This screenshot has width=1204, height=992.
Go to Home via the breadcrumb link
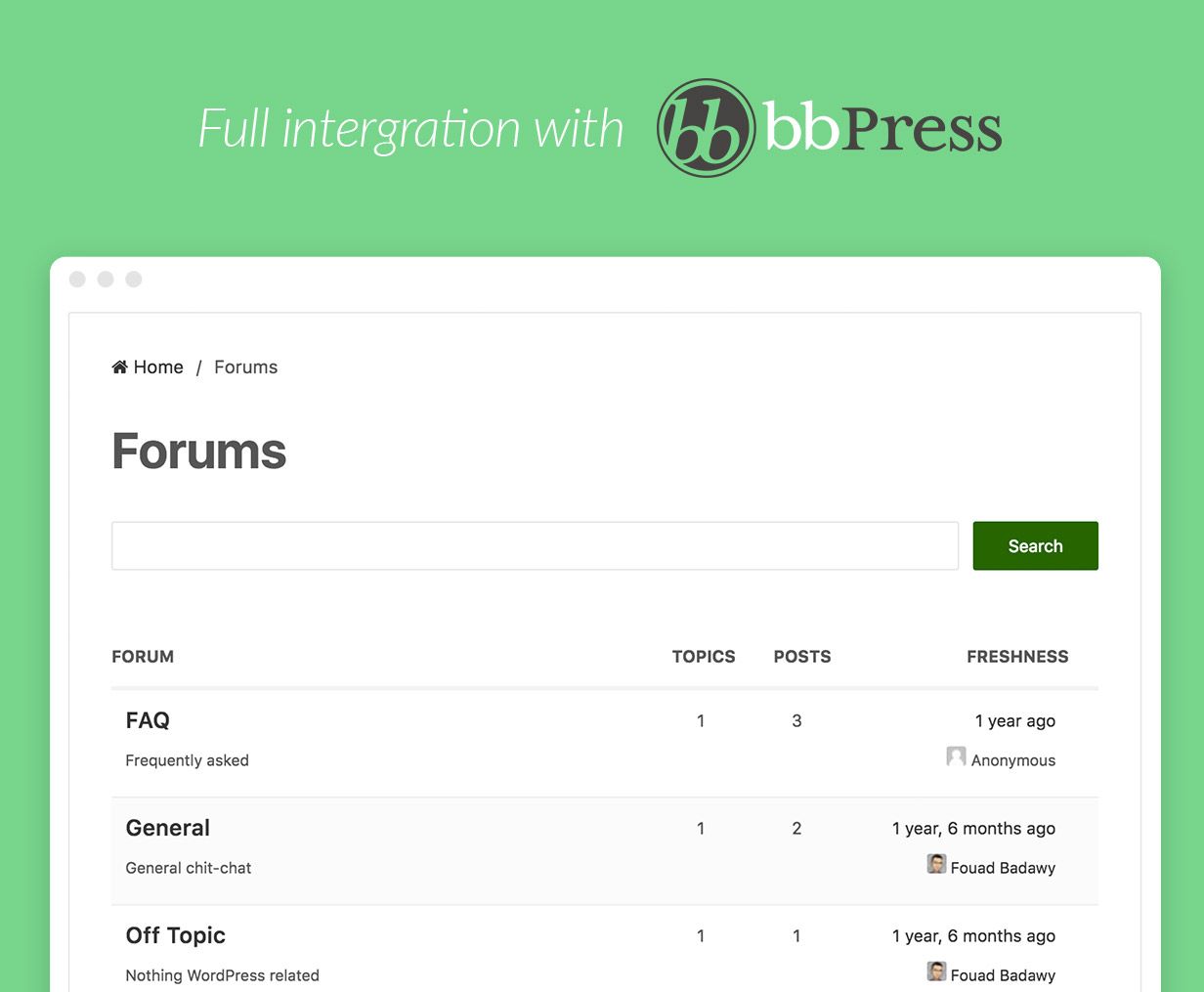point(158,367)
